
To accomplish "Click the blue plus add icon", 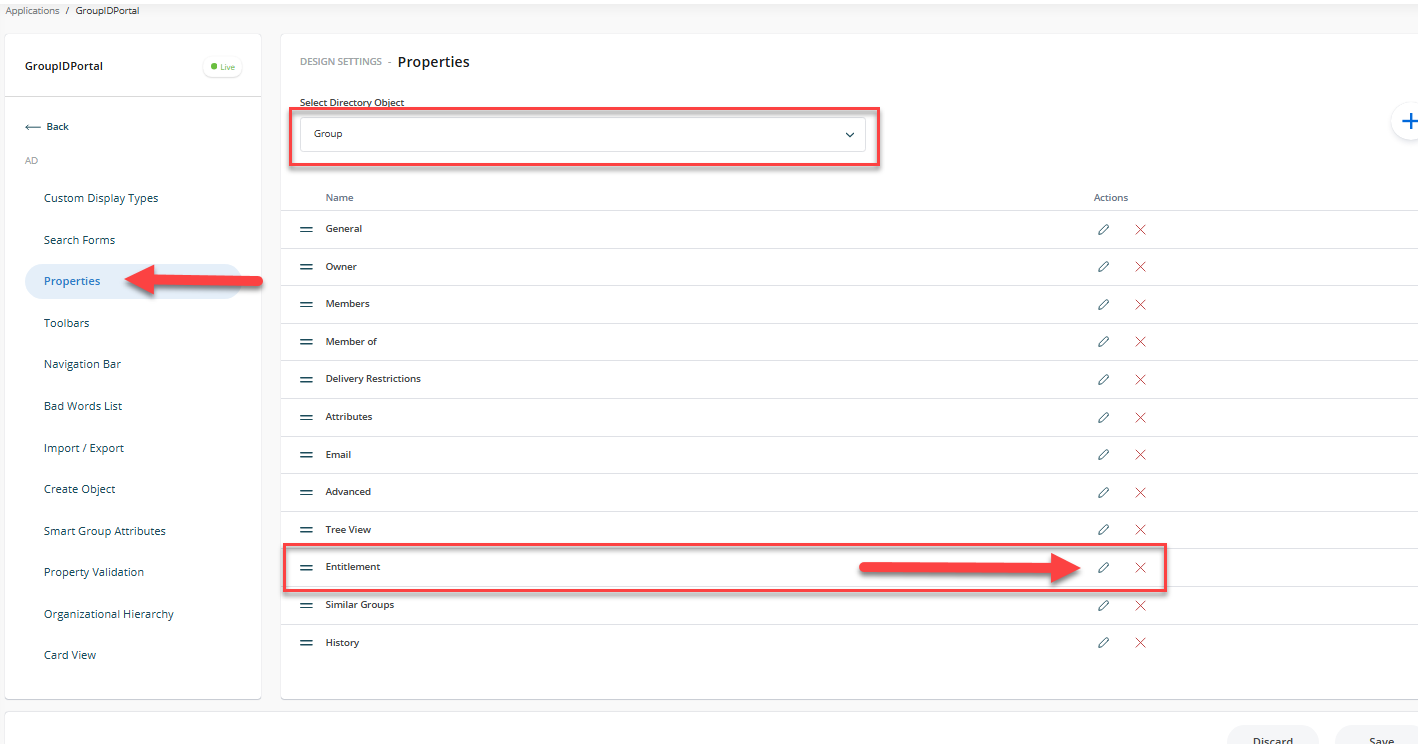I will (x=1408, y=121).
